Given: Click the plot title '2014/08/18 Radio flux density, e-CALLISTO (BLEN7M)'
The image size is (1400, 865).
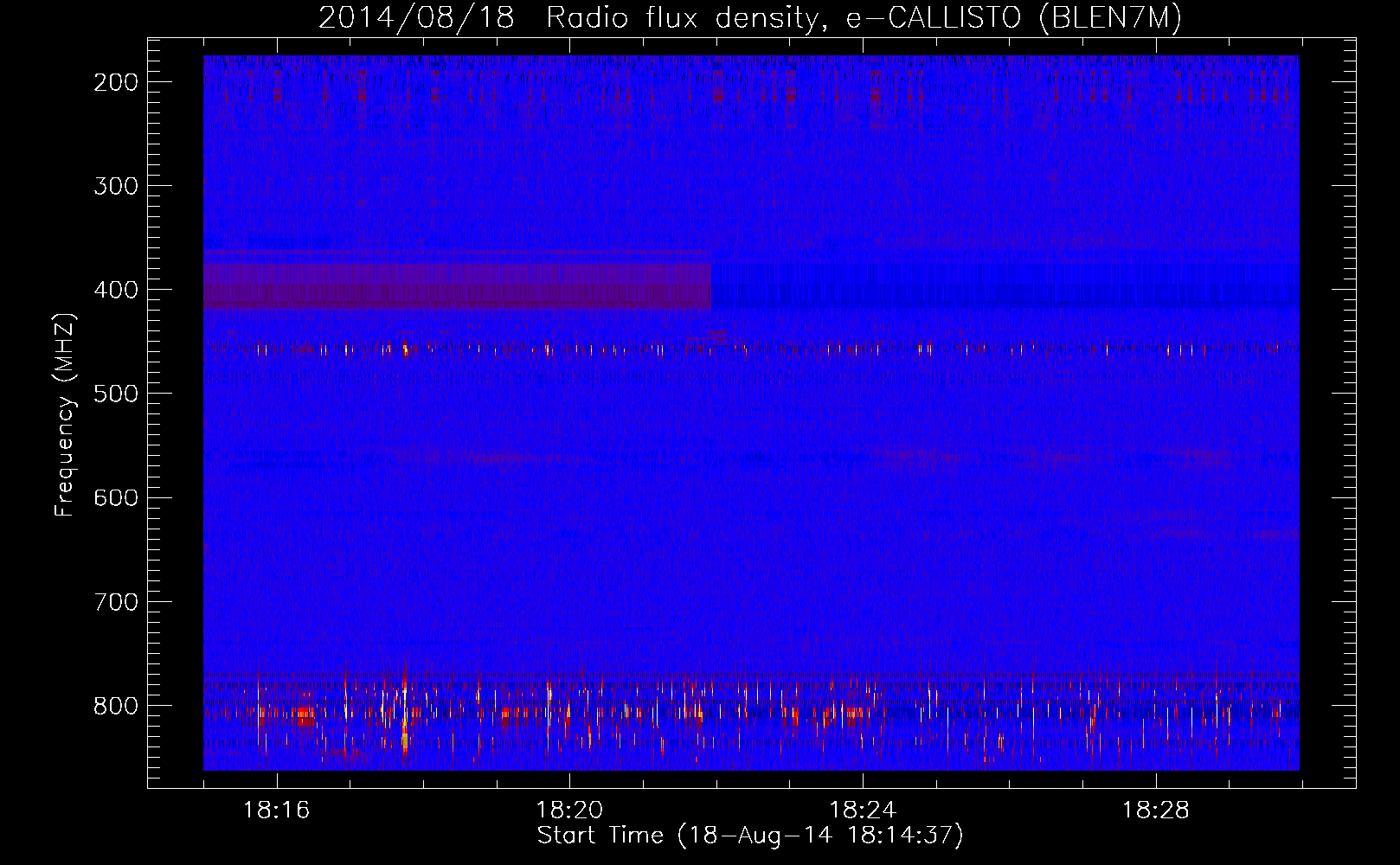Looking at the screenshot, I should click(x=749, y=18).
